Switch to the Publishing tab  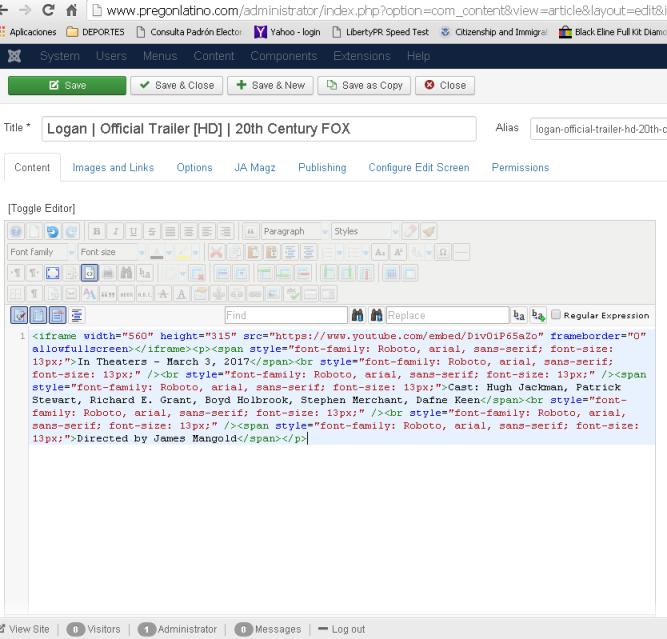click(x=322, y=167)
